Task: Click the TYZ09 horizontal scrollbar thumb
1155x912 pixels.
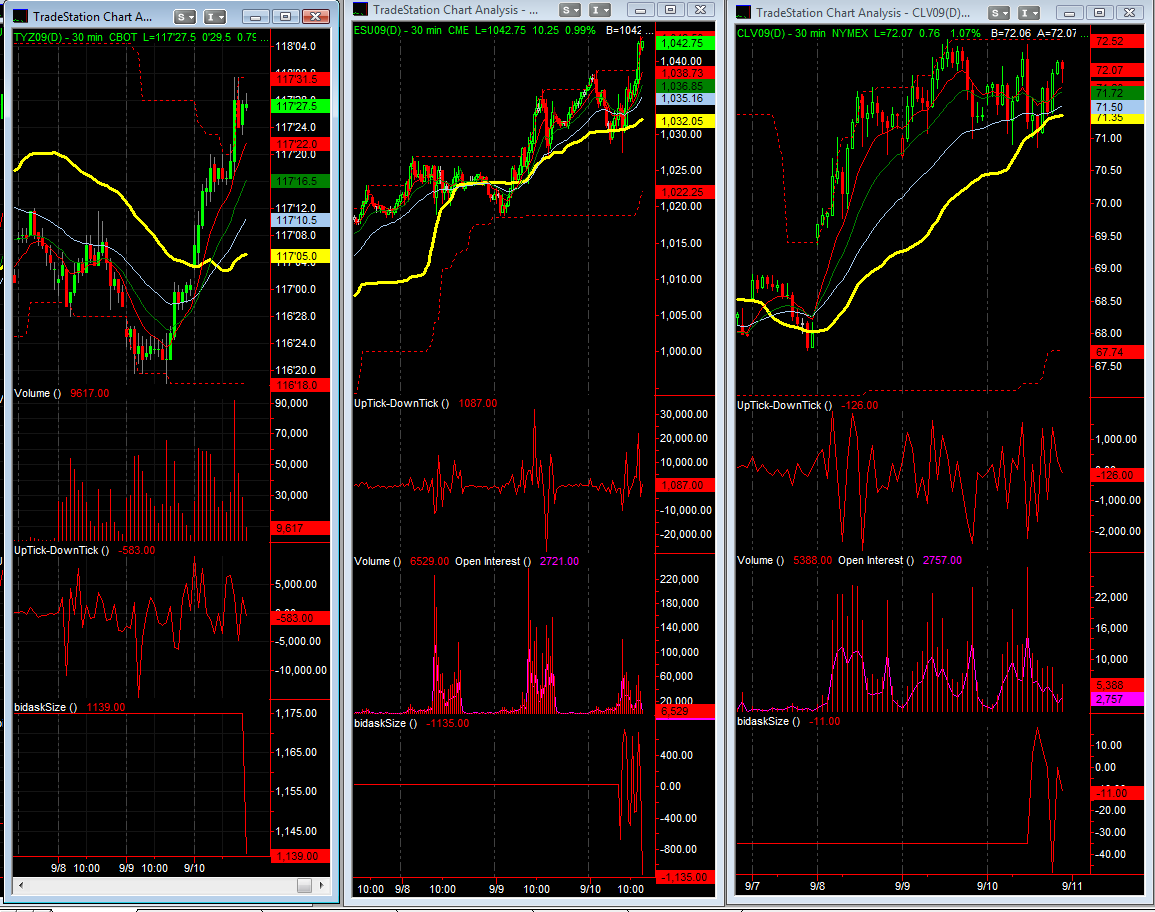Action: click(303, 886)
